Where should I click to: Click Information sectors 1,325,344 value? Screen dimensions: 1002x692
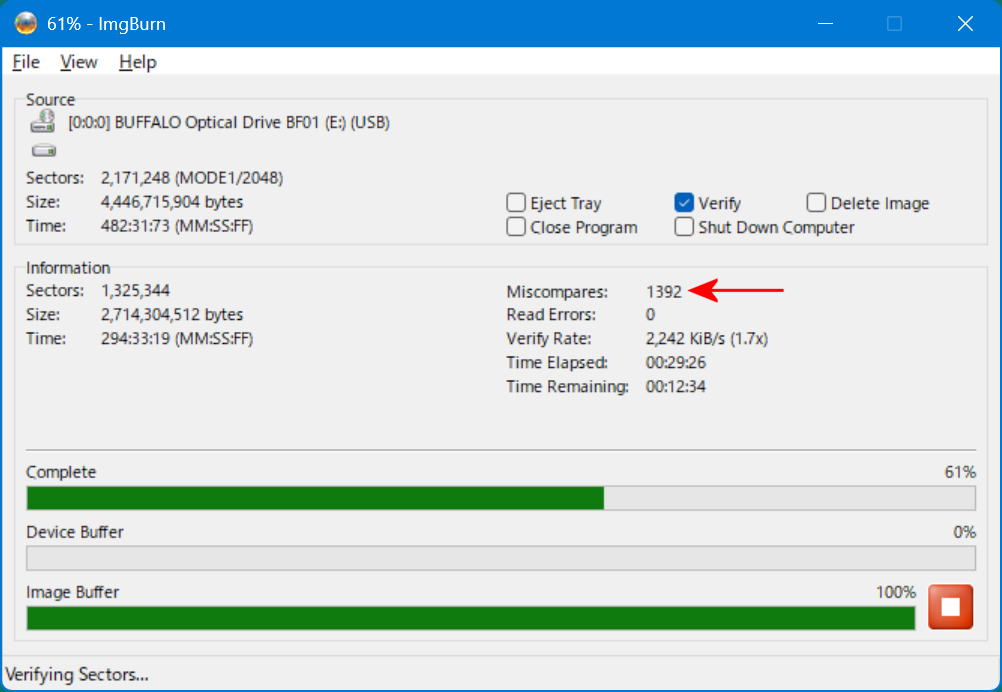(x=135, y=291)
